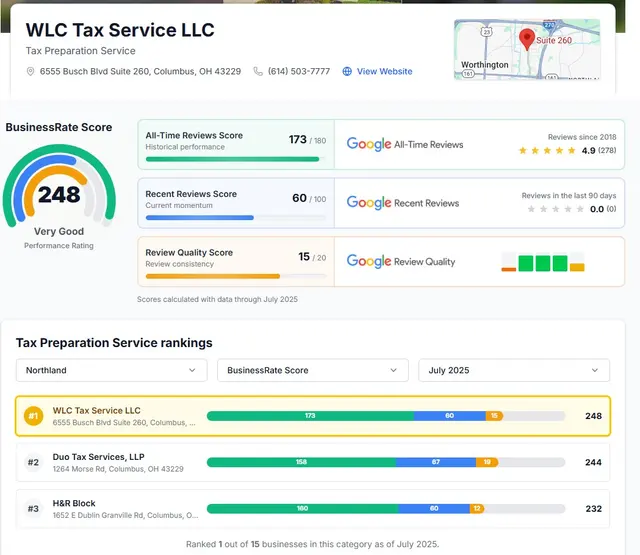This screenshot has height=555, width=640.
Task: Click the total score 244
Action: click(x=593, y=462)
